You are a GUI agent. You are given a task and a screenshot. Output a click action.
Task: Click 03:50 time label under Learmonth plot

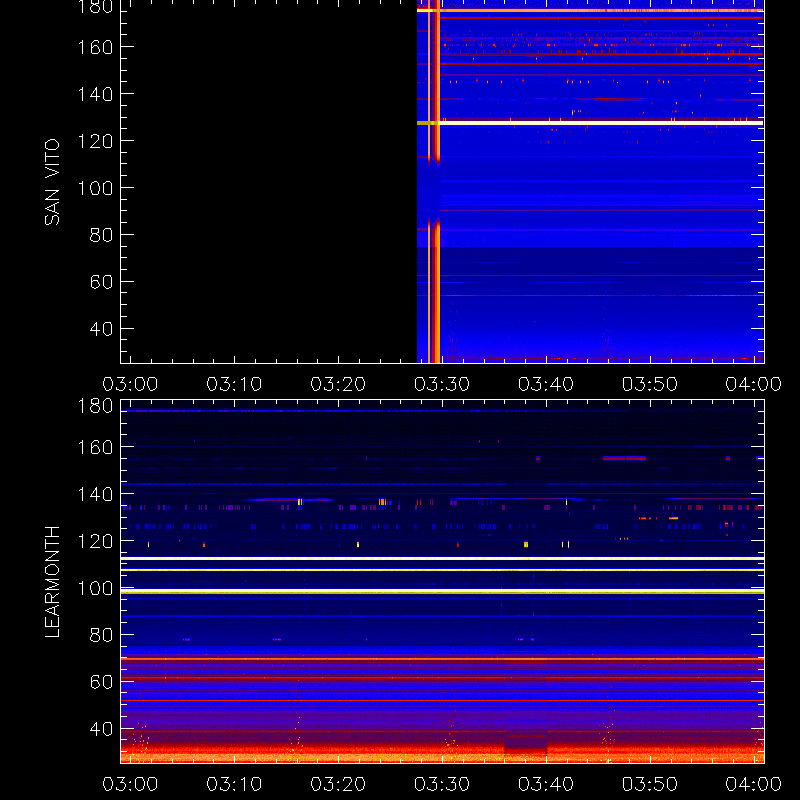(650, 784)
